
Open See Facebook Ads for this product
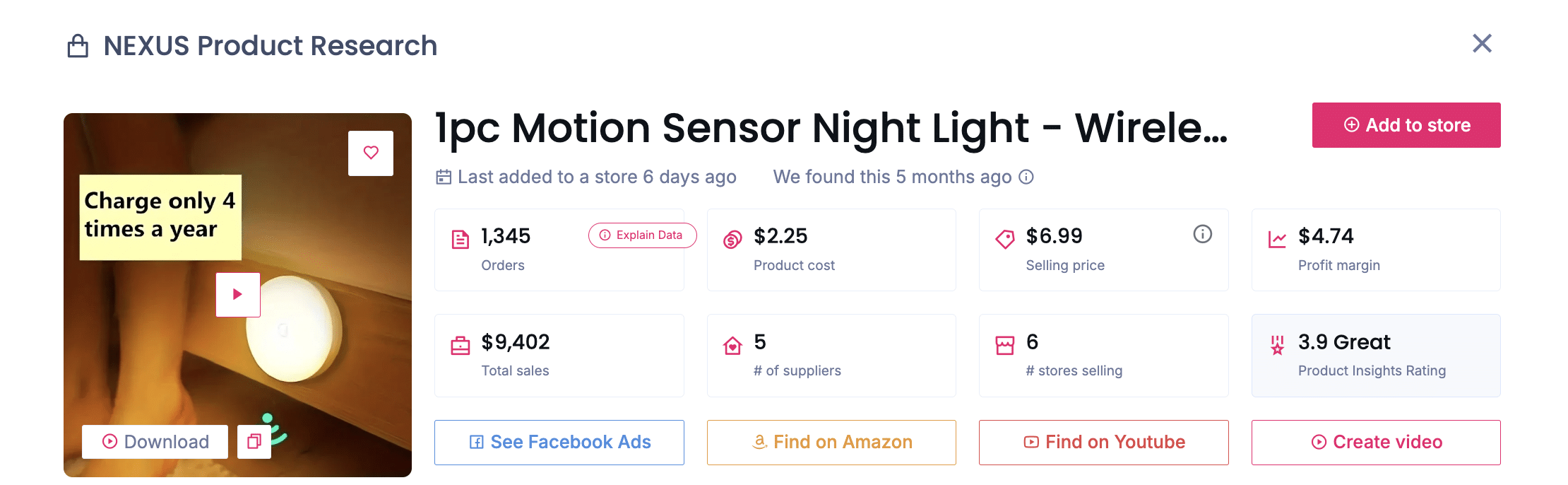(x=559, y=442)
